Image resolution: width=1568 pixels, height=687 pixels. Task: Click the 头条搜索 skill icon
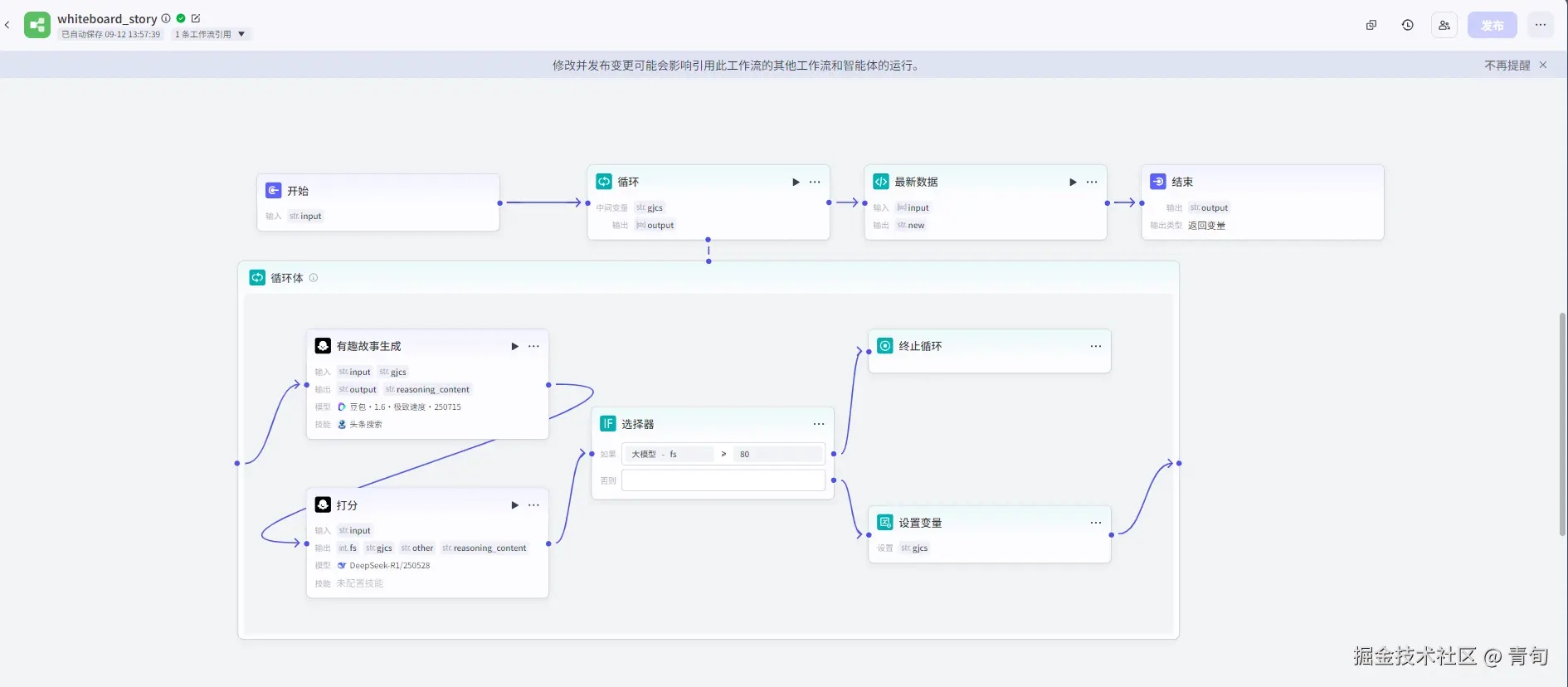point(342,424)
